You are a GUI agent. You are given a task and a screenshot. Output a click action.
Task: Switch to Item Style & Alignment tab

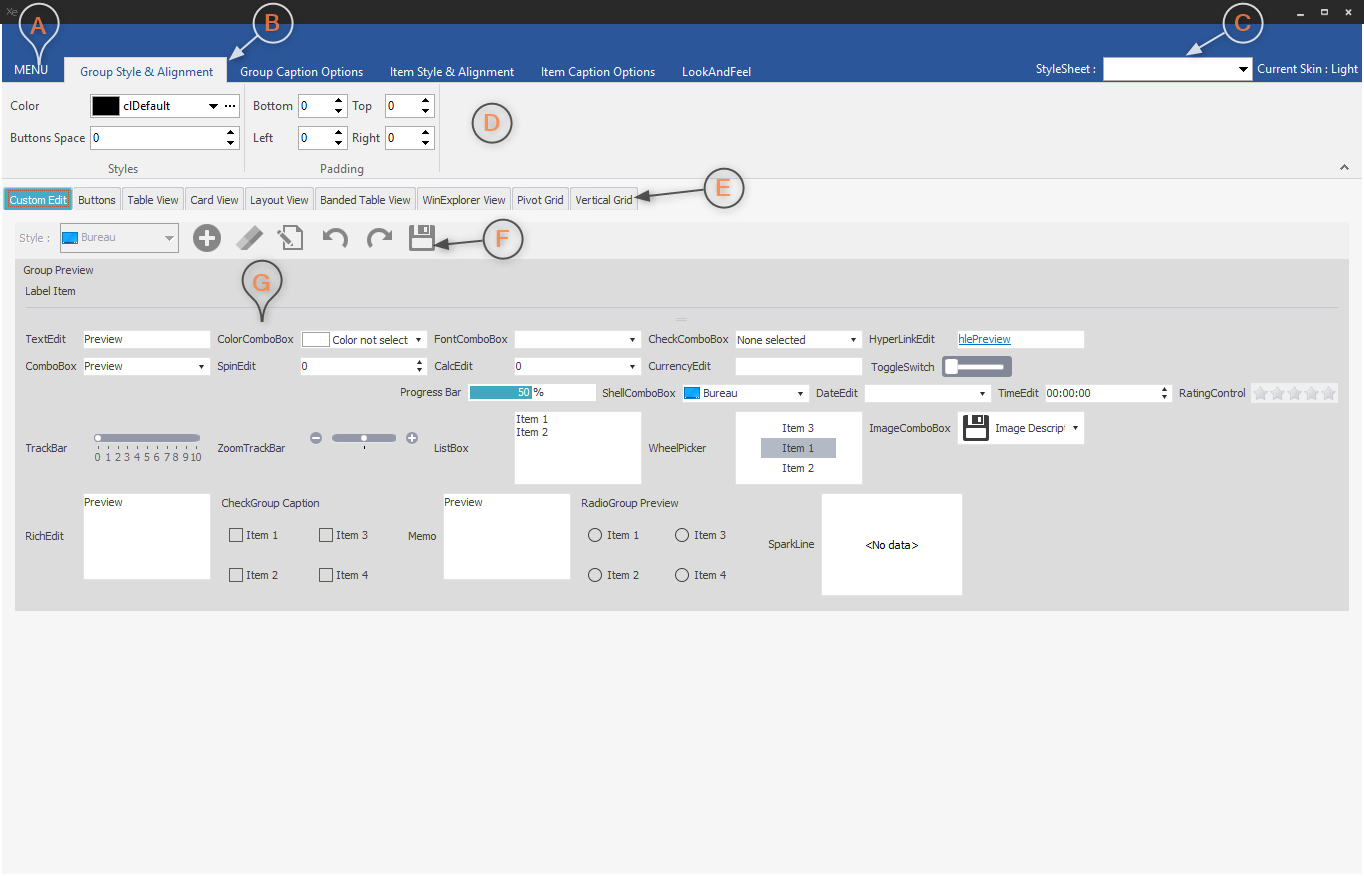452,72
